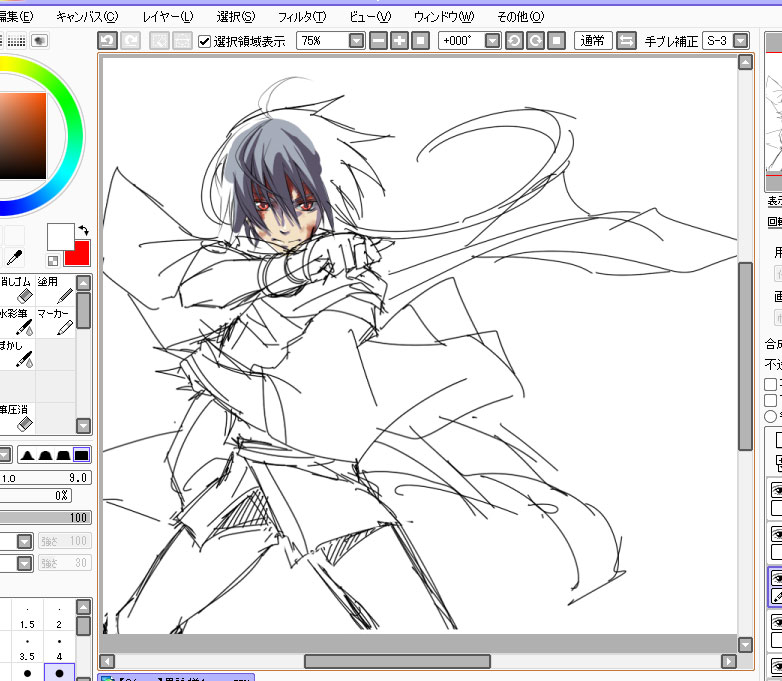
Task: Select the 消しゴム eraser tool
Action: point(16,289)
